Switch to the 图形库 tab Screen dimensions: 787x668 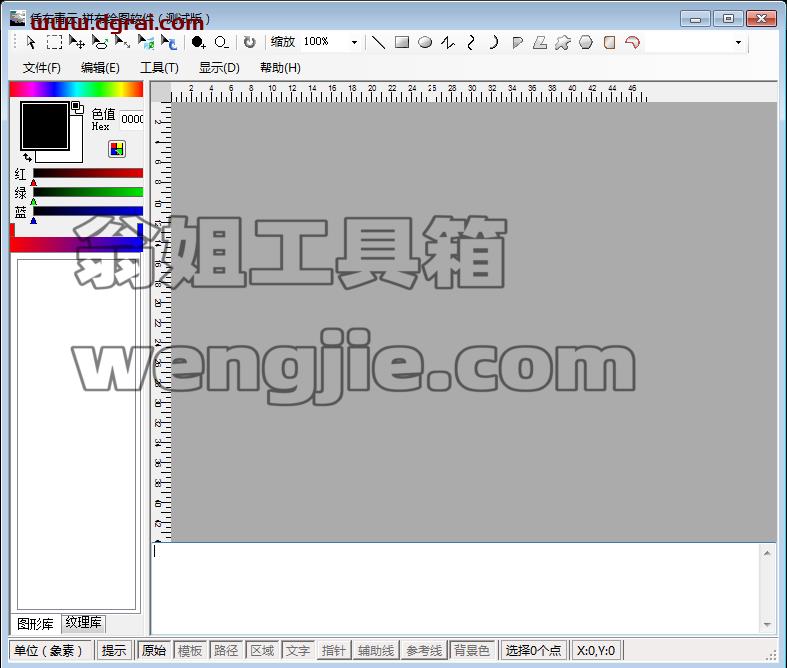tap(35, 624)
